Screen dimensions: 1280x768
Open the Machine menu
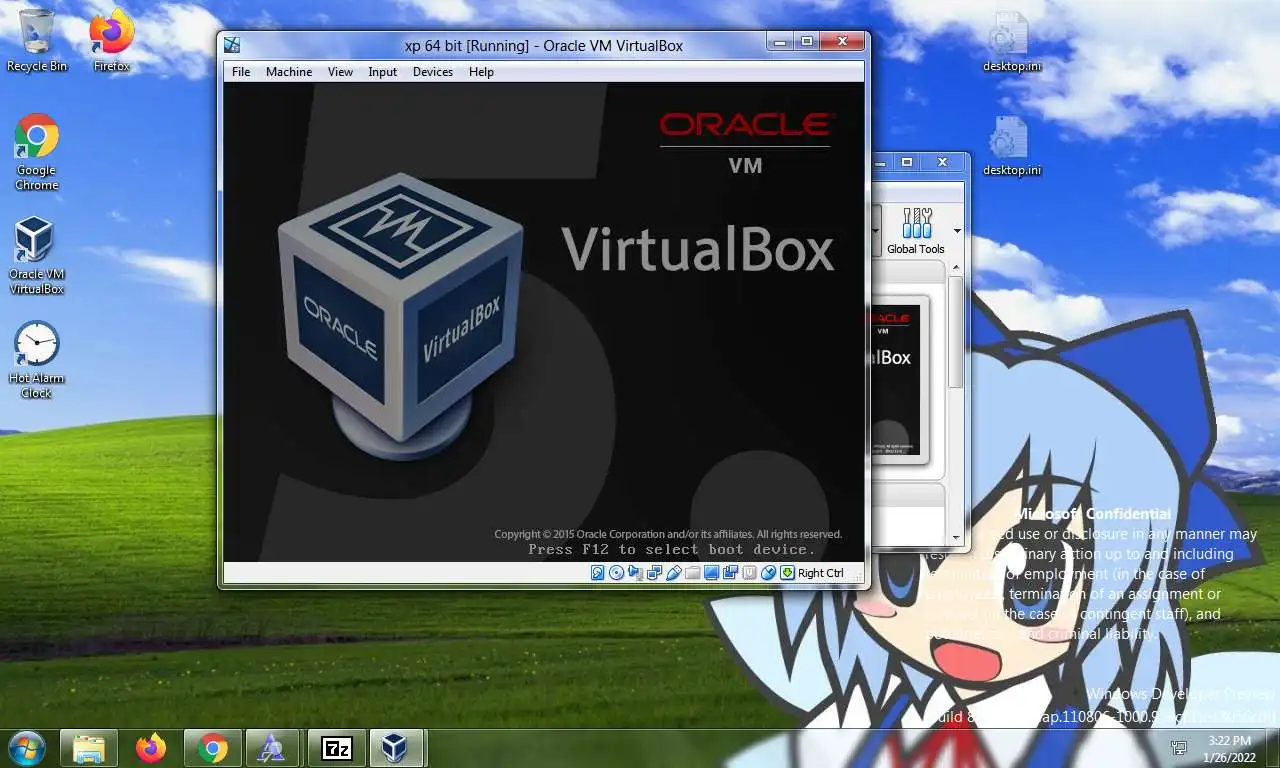point(289,72)
